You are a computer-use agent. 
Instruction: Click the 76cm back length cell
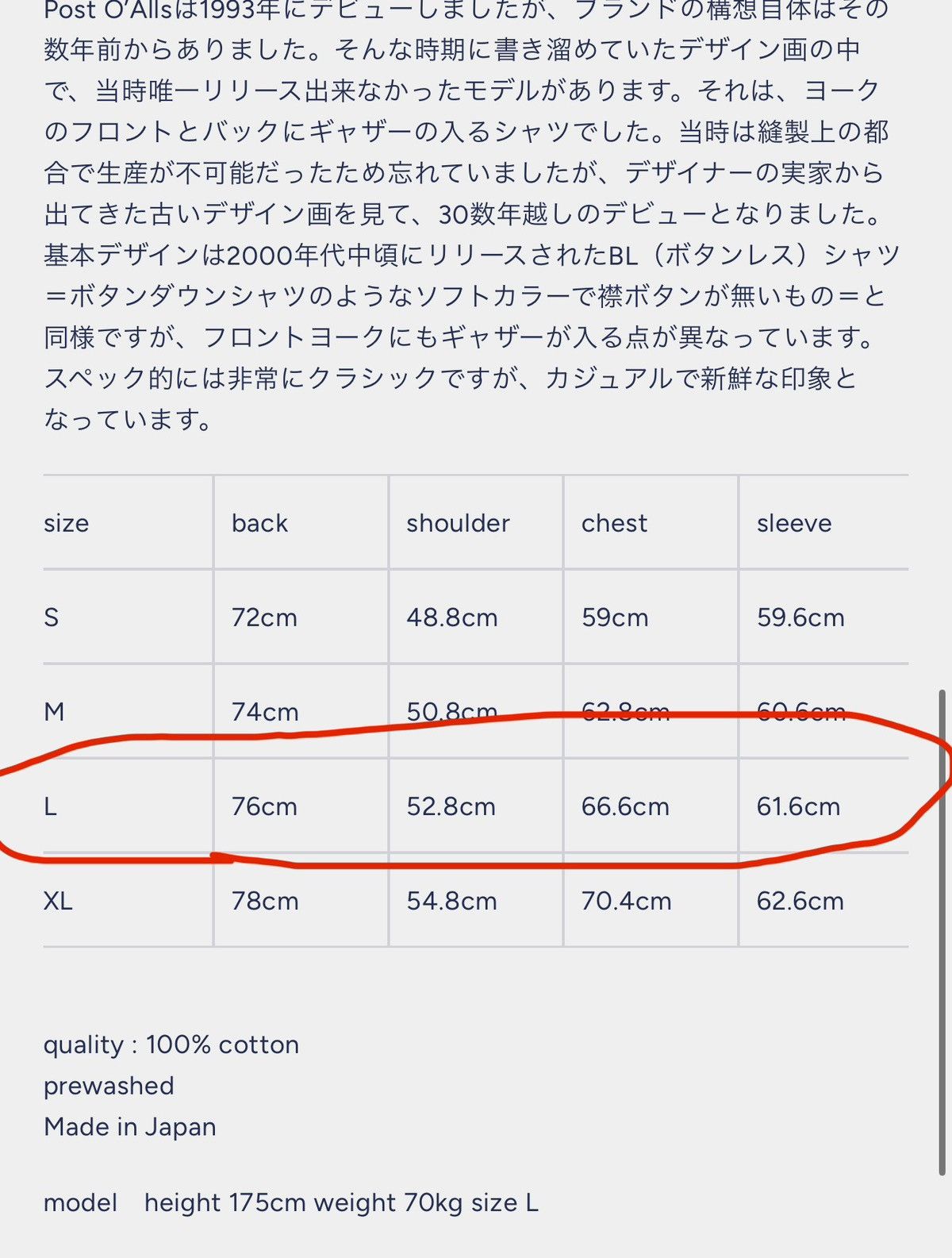tap(264, 806)
